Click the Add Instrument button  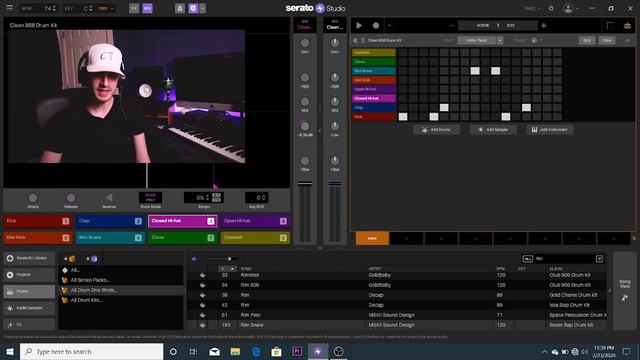click(x=549, y=130)
